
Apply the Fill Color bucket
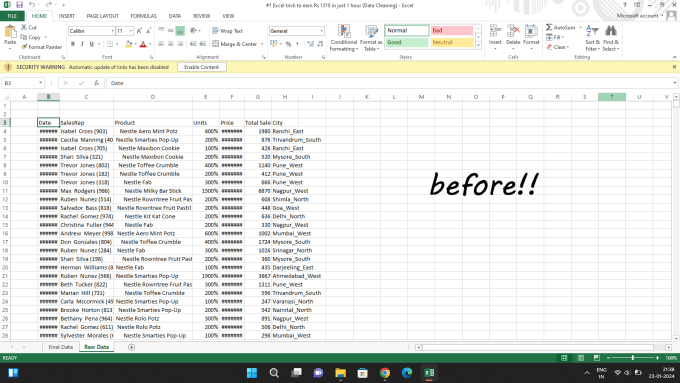[128, 44]
